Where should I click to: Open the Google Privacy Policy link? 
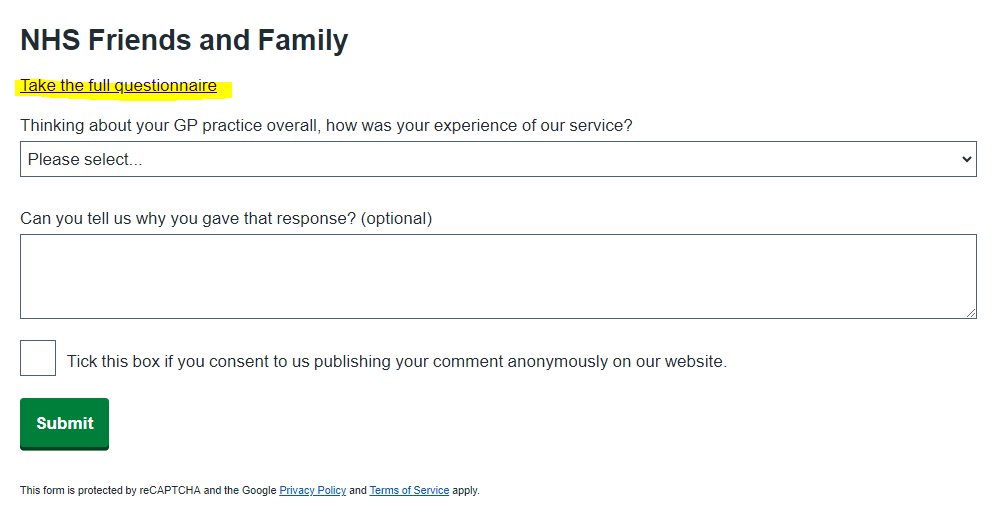tap(312, 491)
